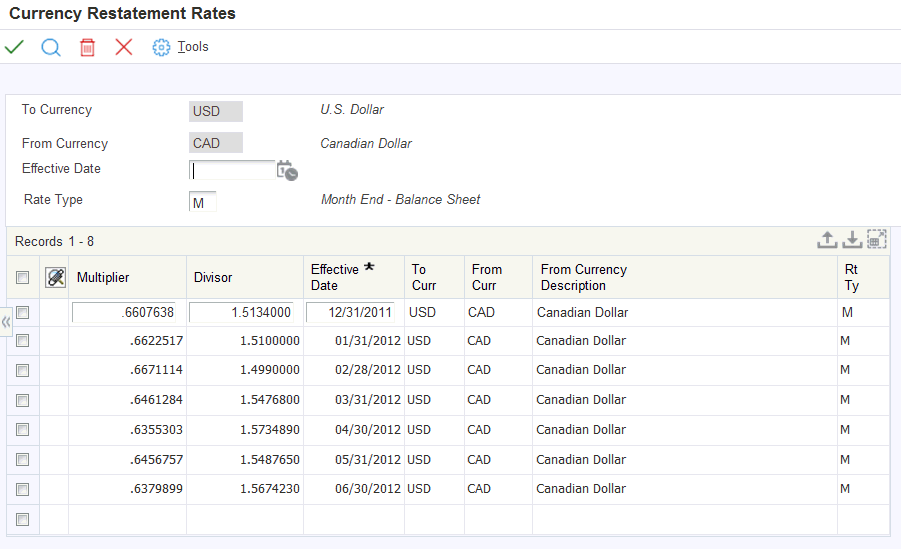
Task: Check the row dated 05/31/2012
Action: (x=22, y=459)
